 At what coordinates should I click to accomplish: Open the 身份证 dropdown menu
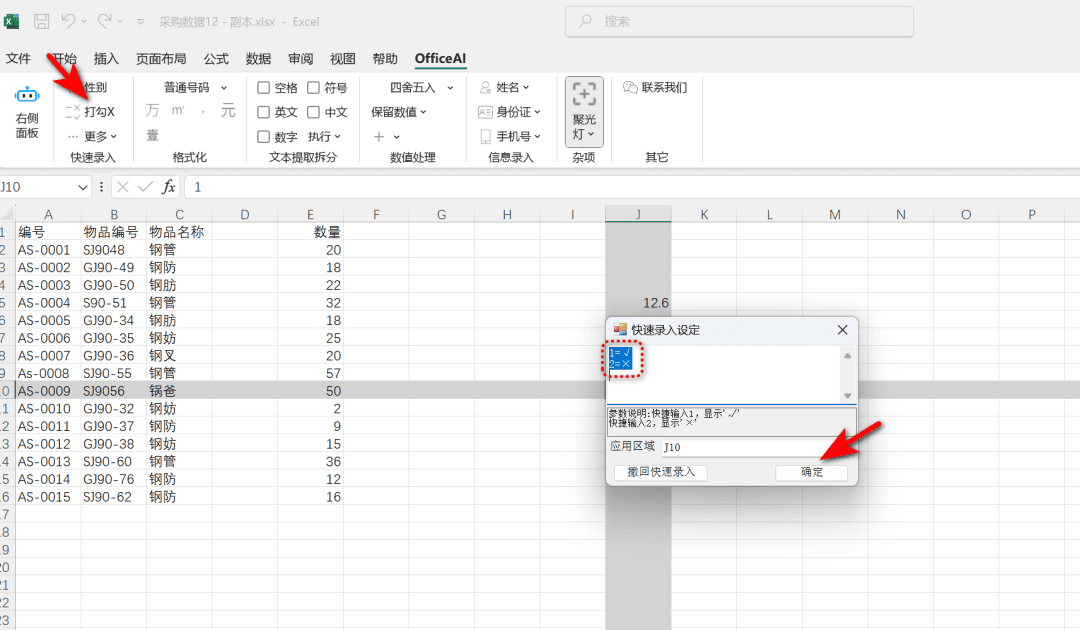click(x=509, y=112)
